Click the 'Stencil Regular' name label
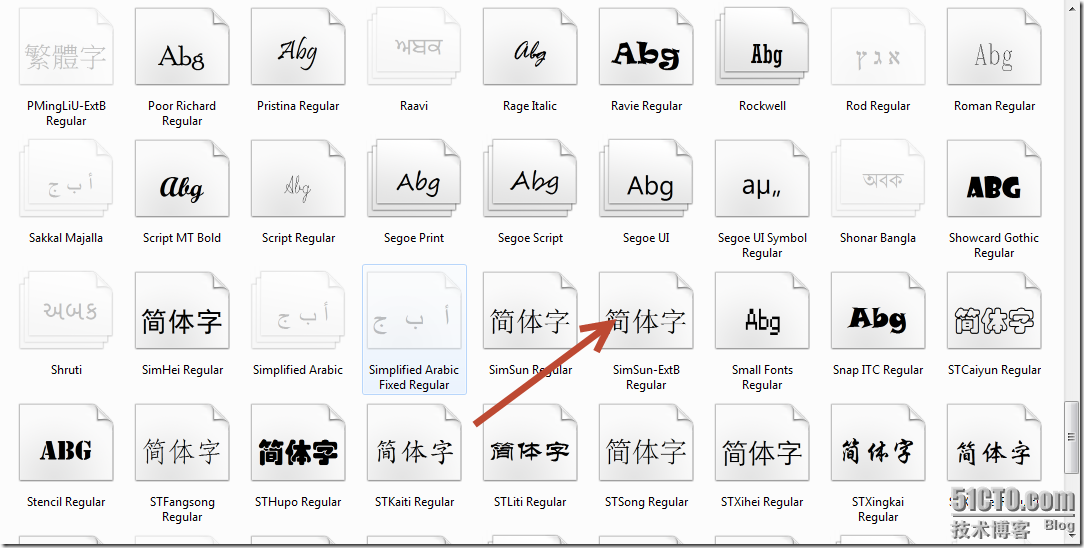 coord(66,502)
